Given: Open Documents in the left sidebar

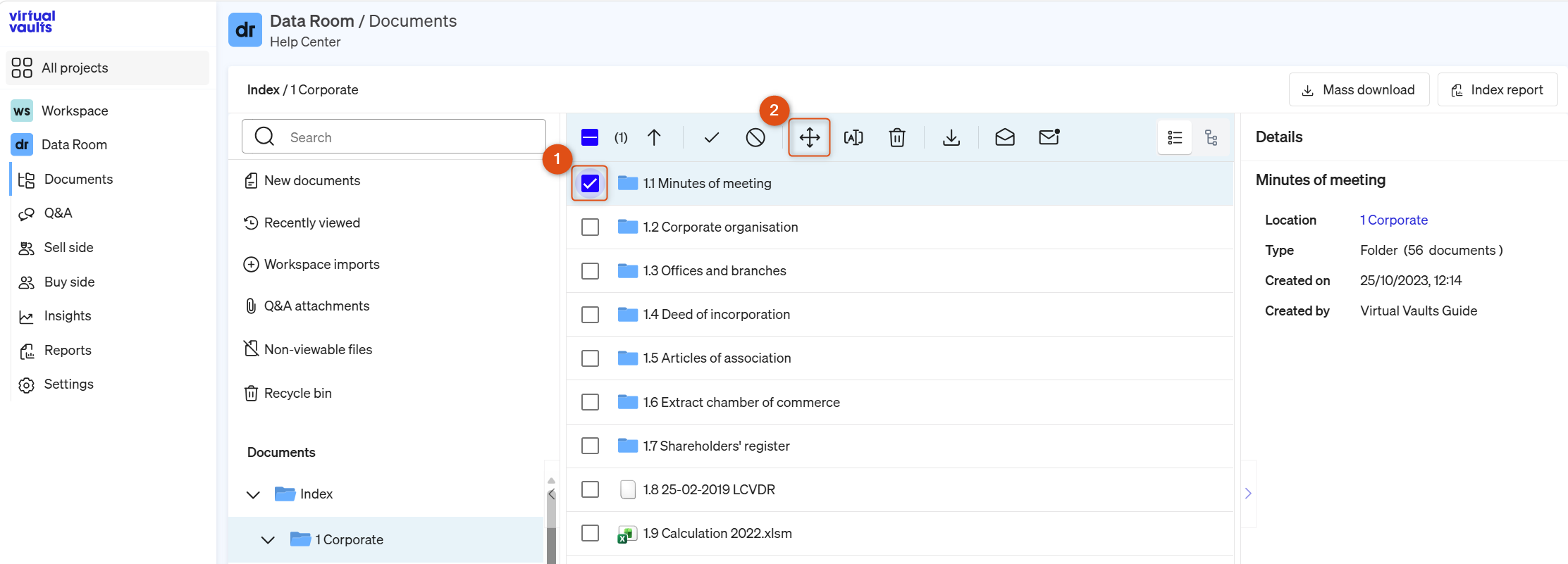Looking at the screenshot, I should click(78, 180).
